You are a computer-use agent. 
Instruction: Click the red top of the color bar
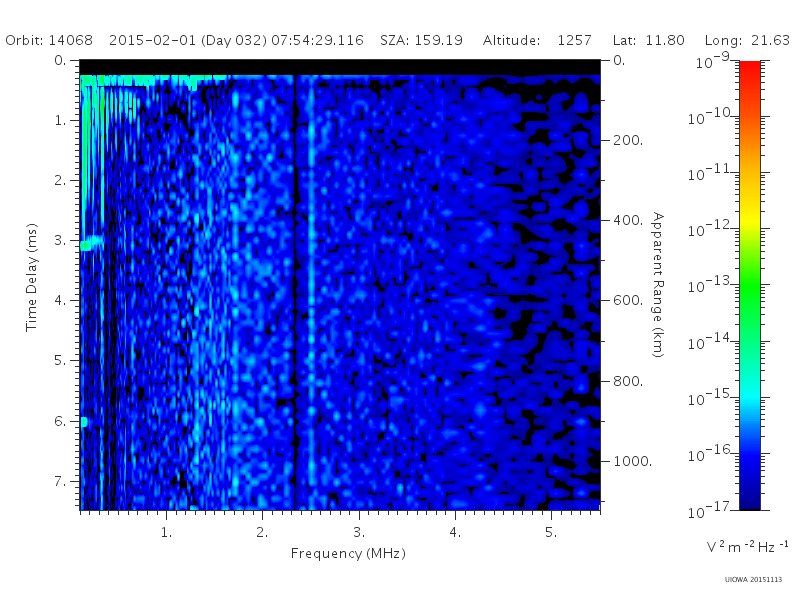click(749, 71)
